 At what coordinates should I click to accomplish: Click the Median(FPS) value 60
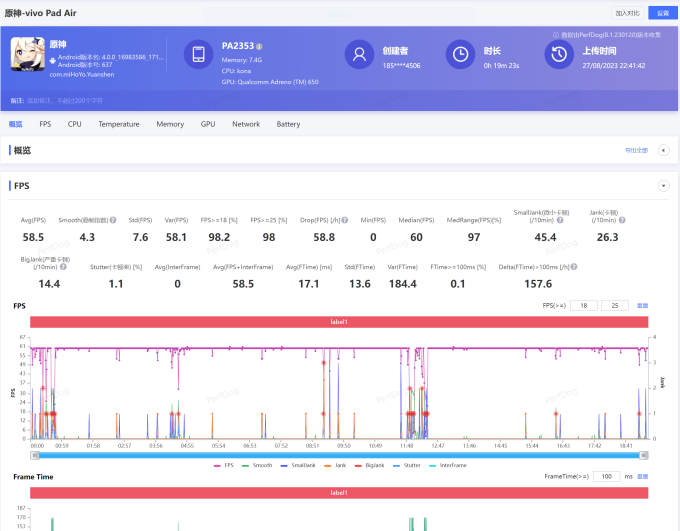coord(416,237)
